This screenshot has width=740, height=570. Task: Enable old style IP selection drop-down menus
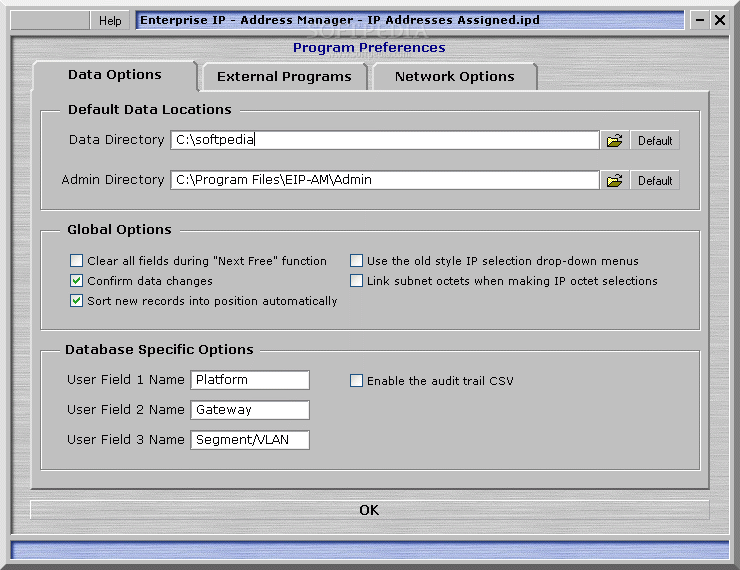coord(356,260)
